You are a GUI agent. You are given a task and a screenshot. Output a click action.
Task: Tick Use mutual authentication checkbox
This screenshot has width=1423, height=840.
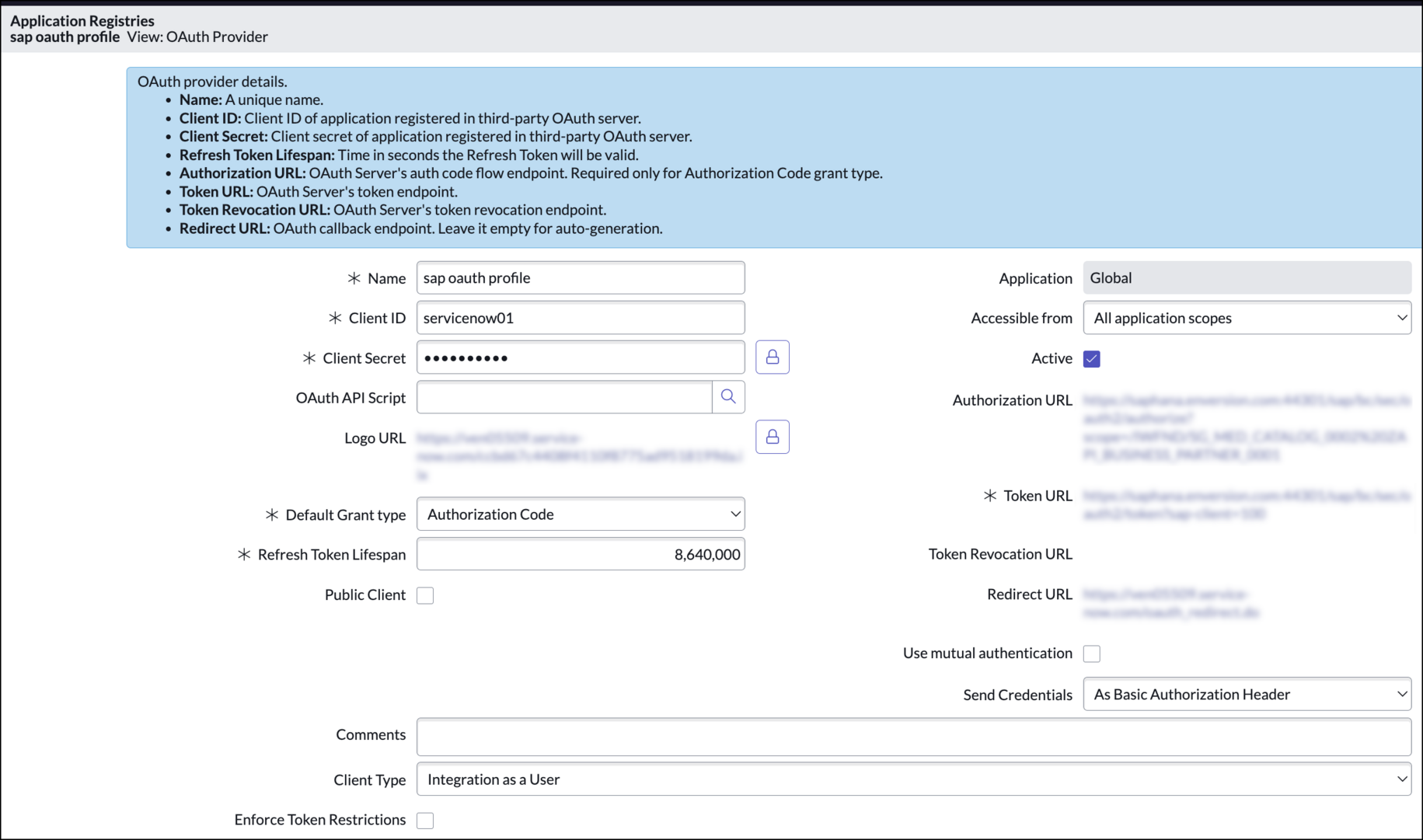1092,654
